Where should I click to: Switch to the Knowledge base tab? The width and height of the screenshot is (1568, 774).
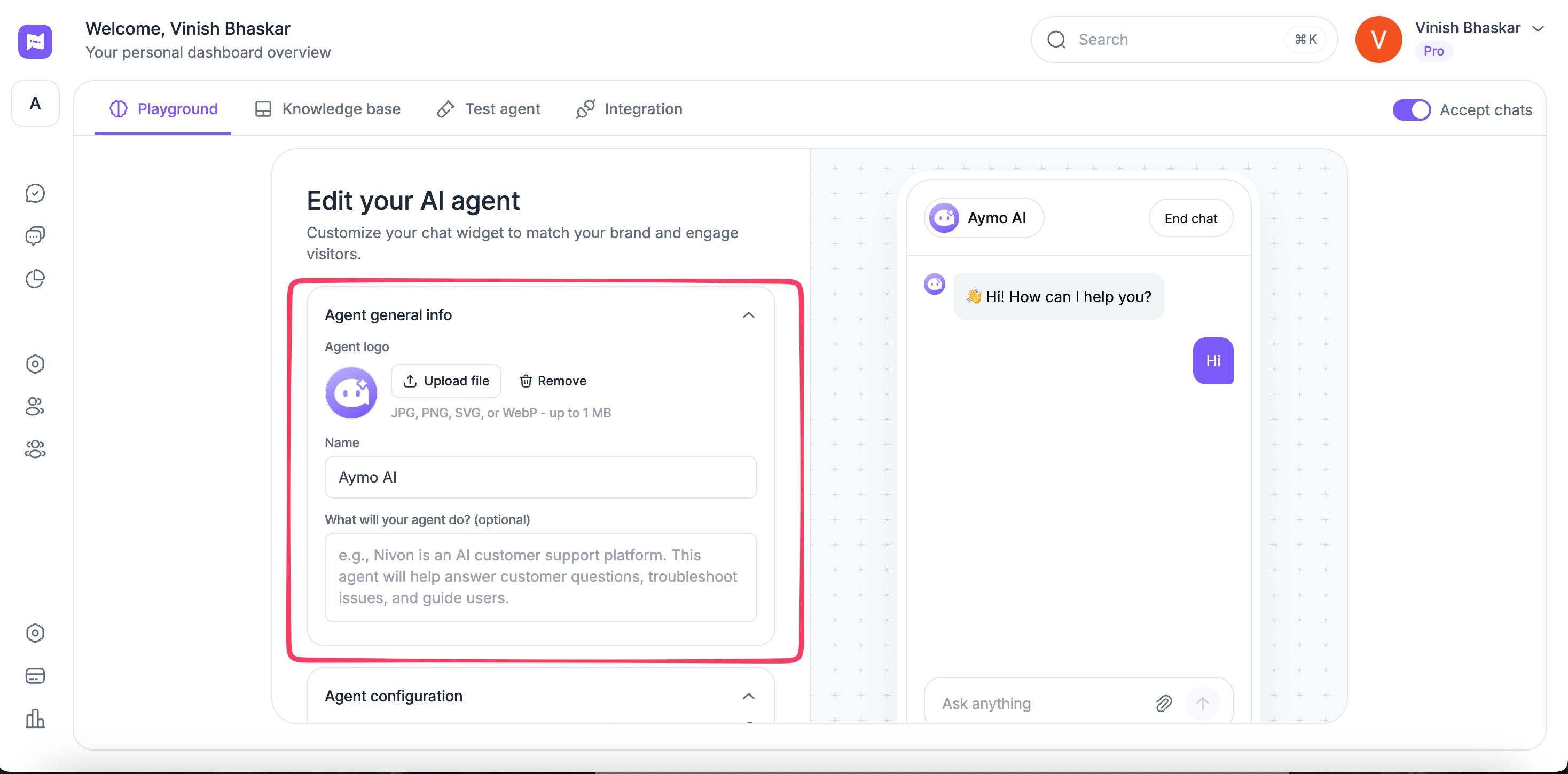coord(327,109)
